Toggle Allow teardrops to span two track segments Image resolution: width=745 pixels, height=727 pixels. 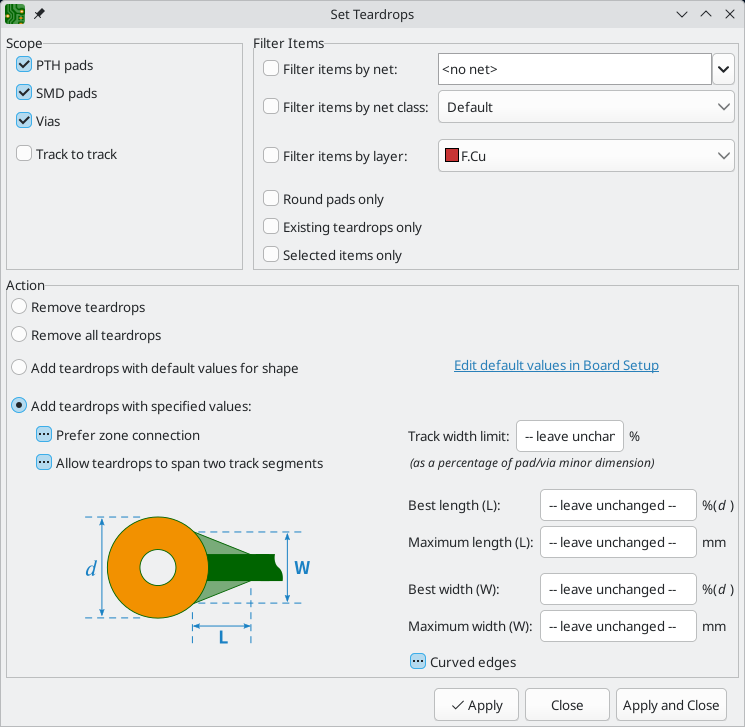[44, 463]
